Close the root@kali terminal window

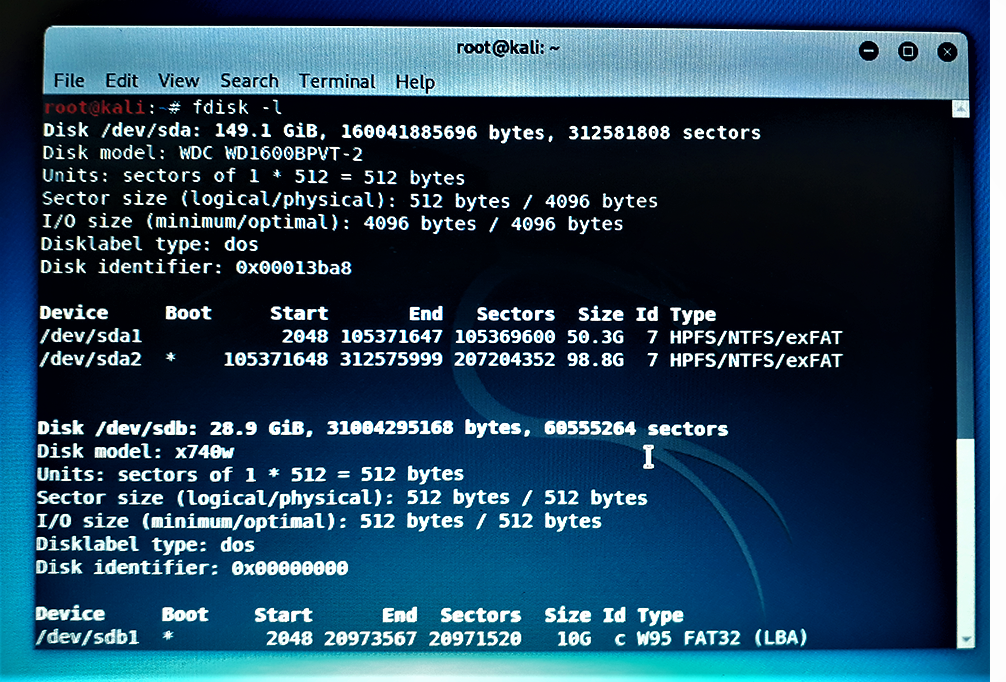(947, 52)
